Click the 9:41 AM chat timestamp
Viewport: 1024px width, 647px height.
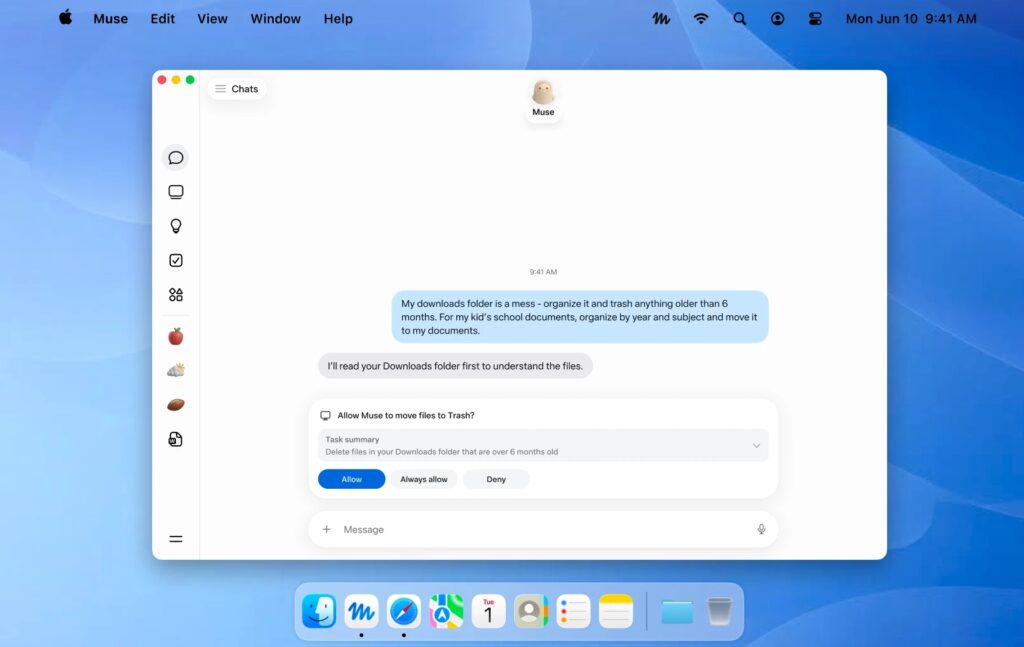tap(543, 272)
